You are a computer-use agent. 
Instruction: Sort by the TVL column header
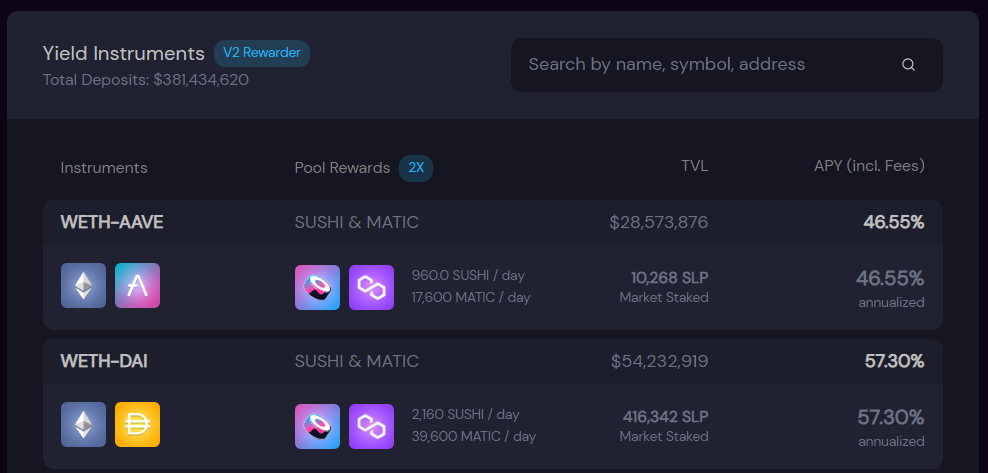pyautogui.click(x=694, y=166)
